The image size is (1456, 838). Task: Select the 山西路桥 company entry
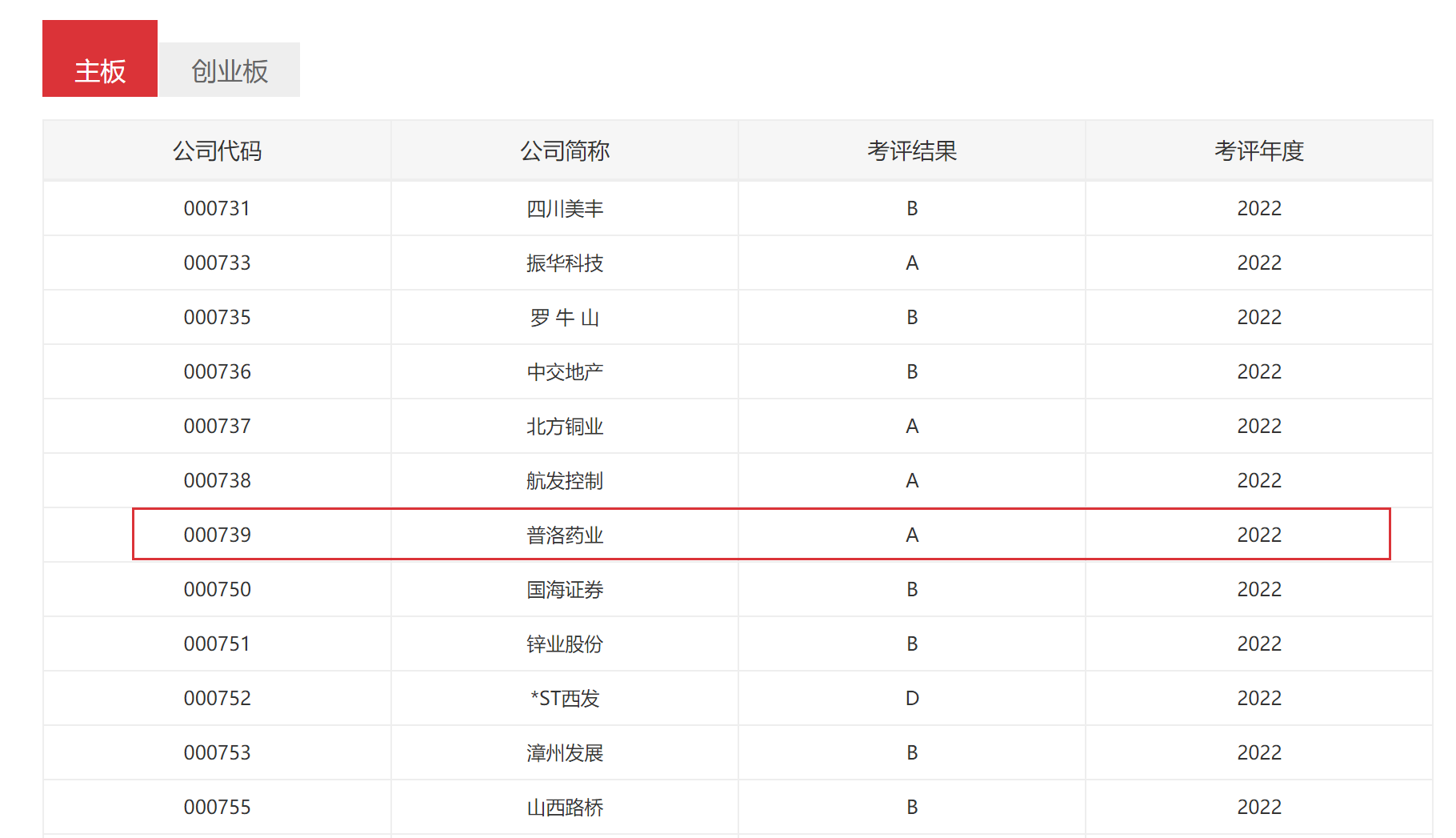coord(564,807)
